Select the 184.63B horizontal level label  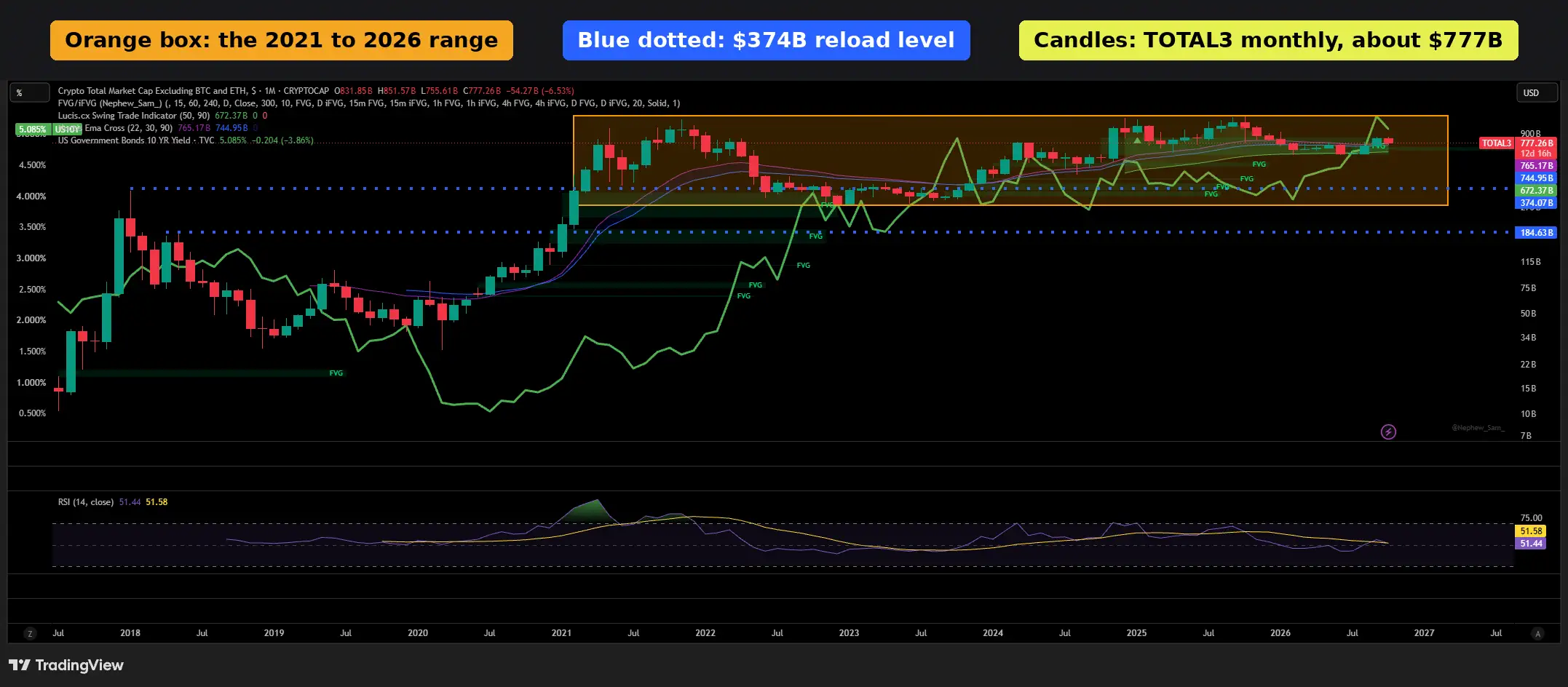click(x=1537, y=233)
